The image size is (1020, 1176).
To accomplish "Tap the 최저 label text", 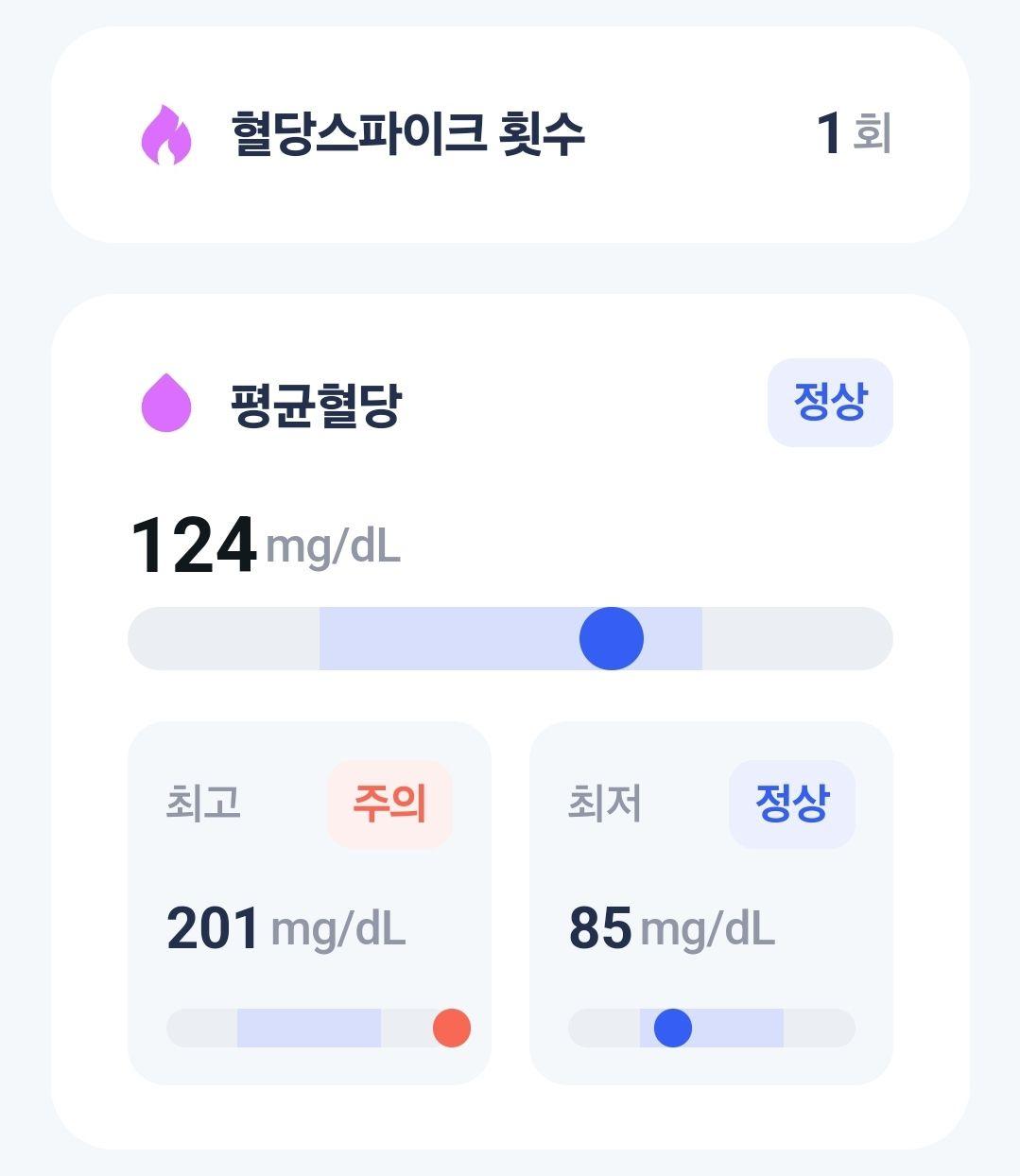I will (x=605, y=804).
